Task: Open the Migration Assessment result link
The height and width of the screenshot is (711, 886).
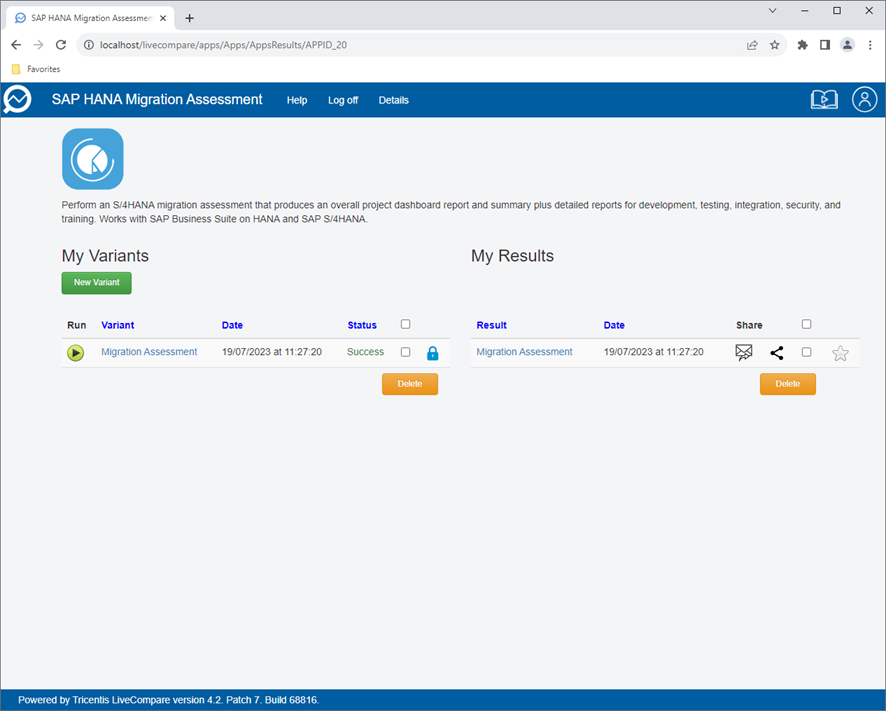Action: point(524,352)
